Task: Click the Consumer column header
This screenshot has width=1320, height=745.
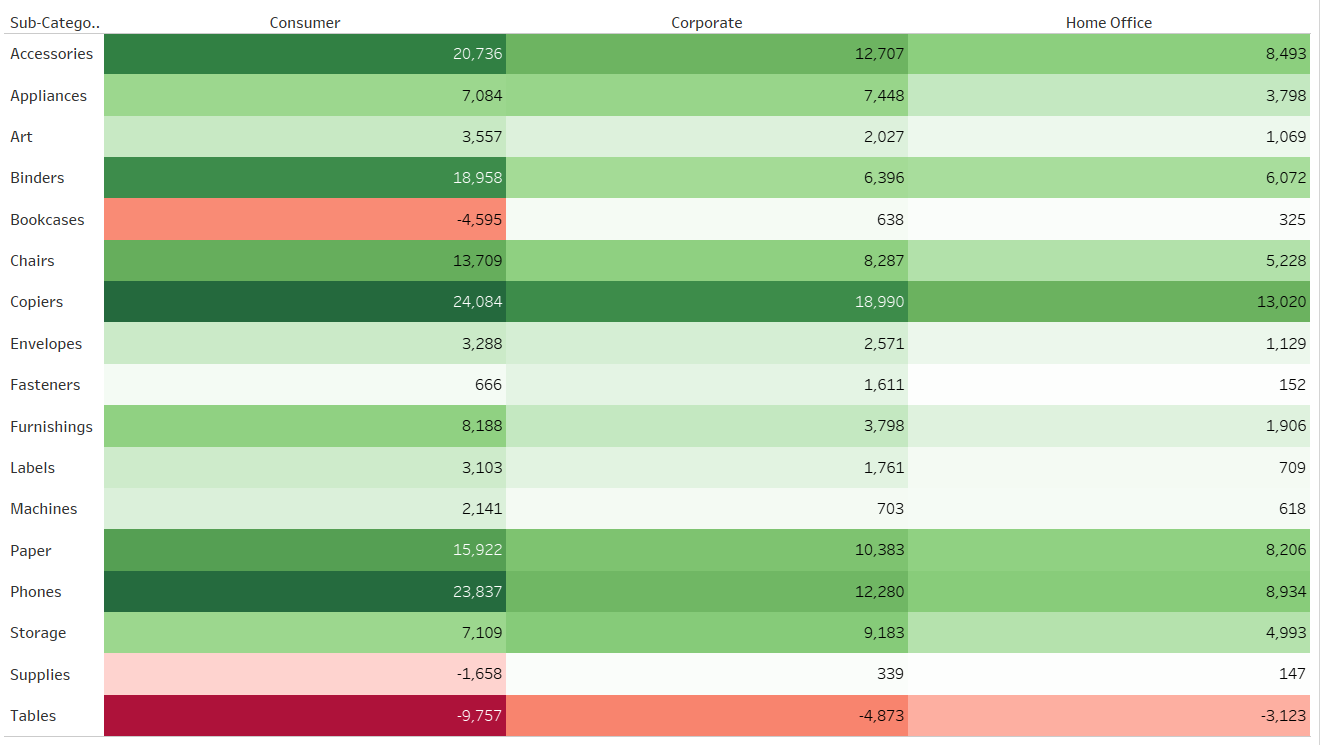Action: 305,23
